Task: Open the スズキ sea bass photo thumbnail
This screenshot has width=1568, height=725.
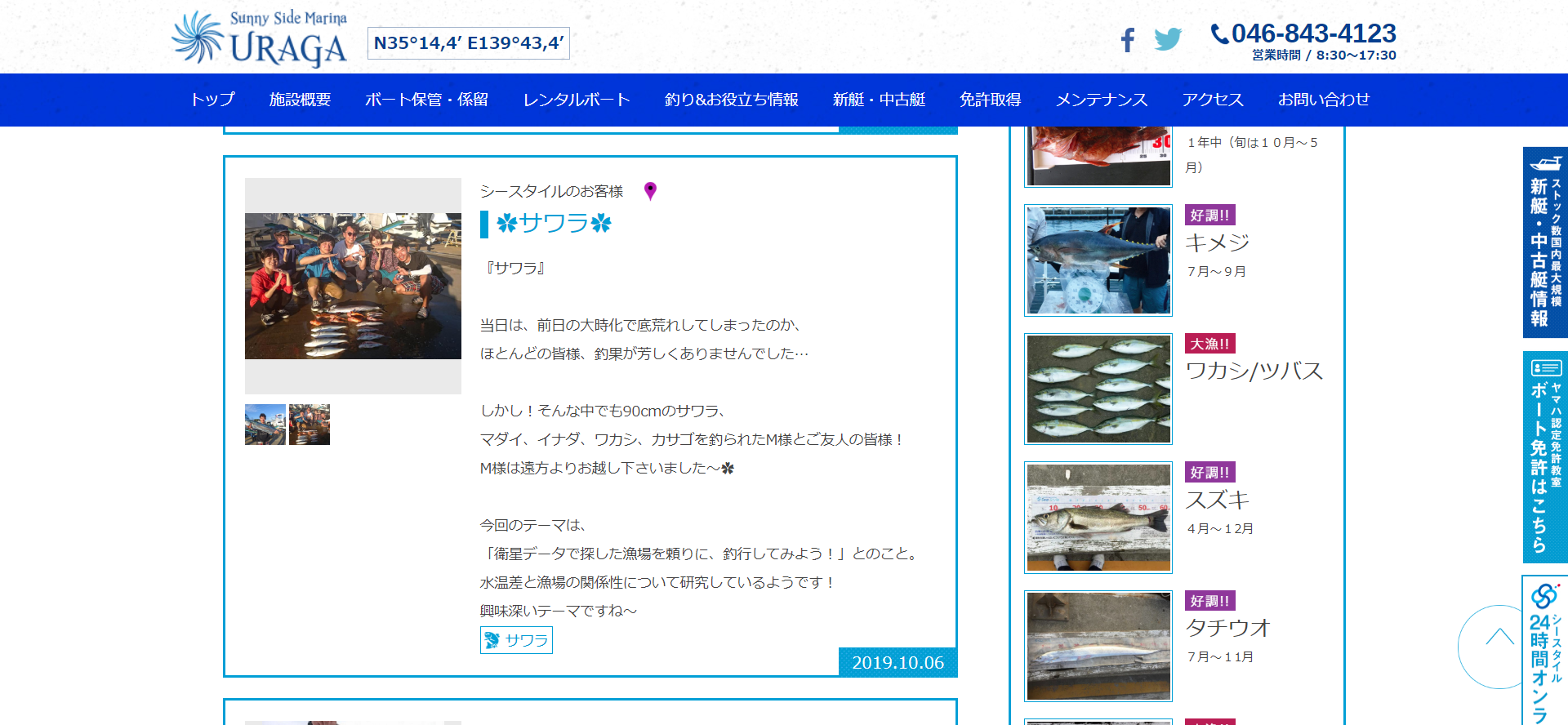Action: point(1098,518)
